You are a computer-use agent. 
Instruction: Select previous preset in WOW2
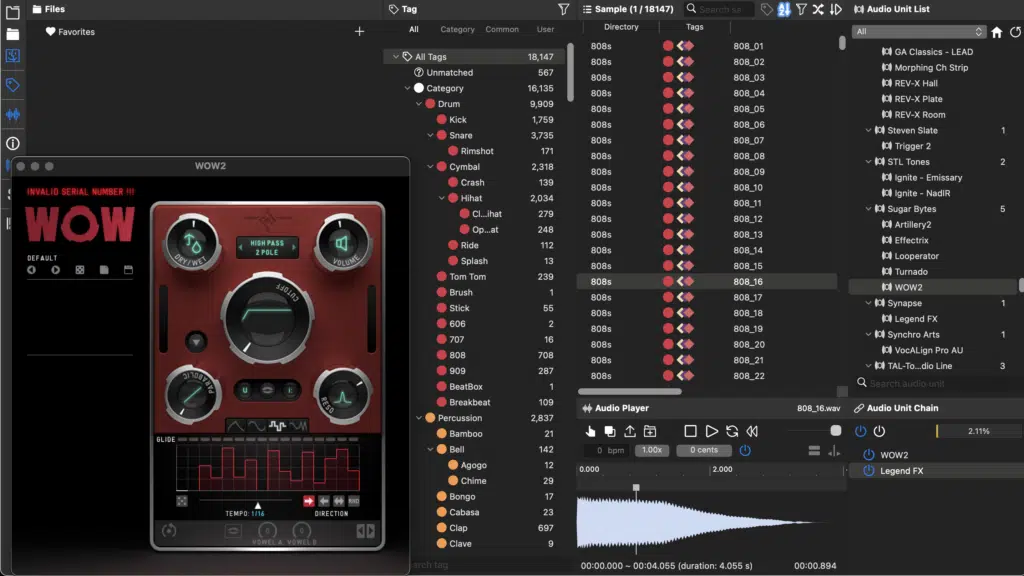pos(31,270)
